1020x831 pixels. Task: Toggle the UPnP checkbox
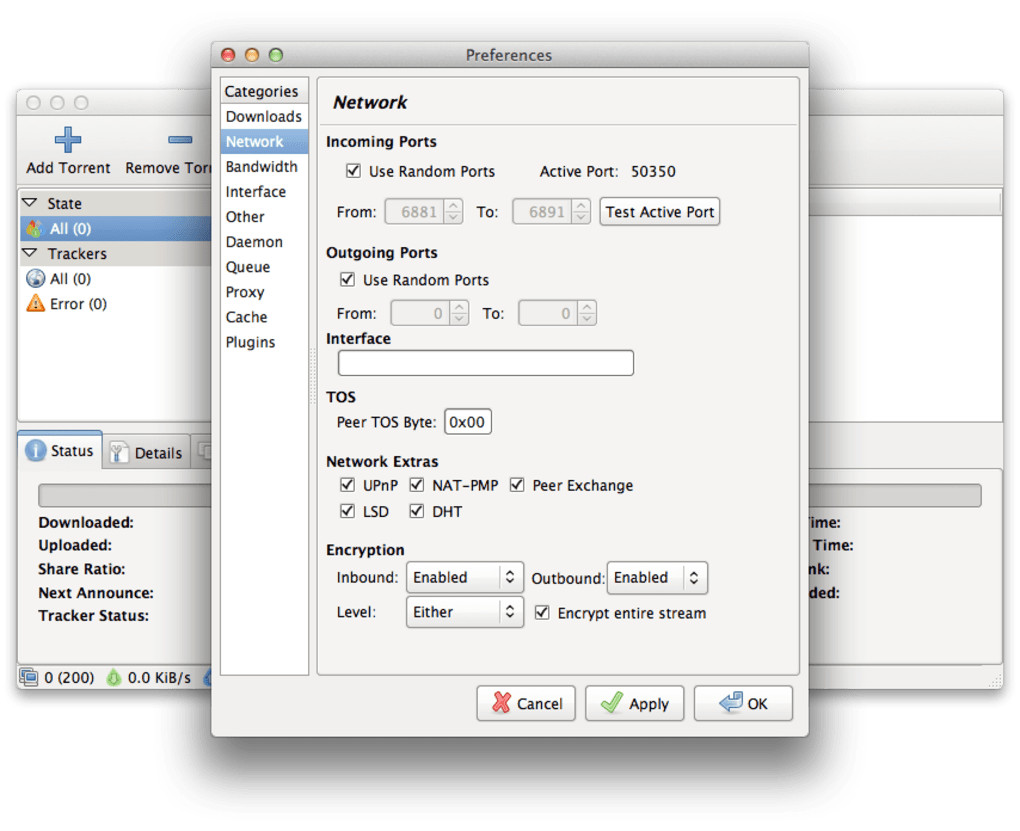click(x=347, y=485)
